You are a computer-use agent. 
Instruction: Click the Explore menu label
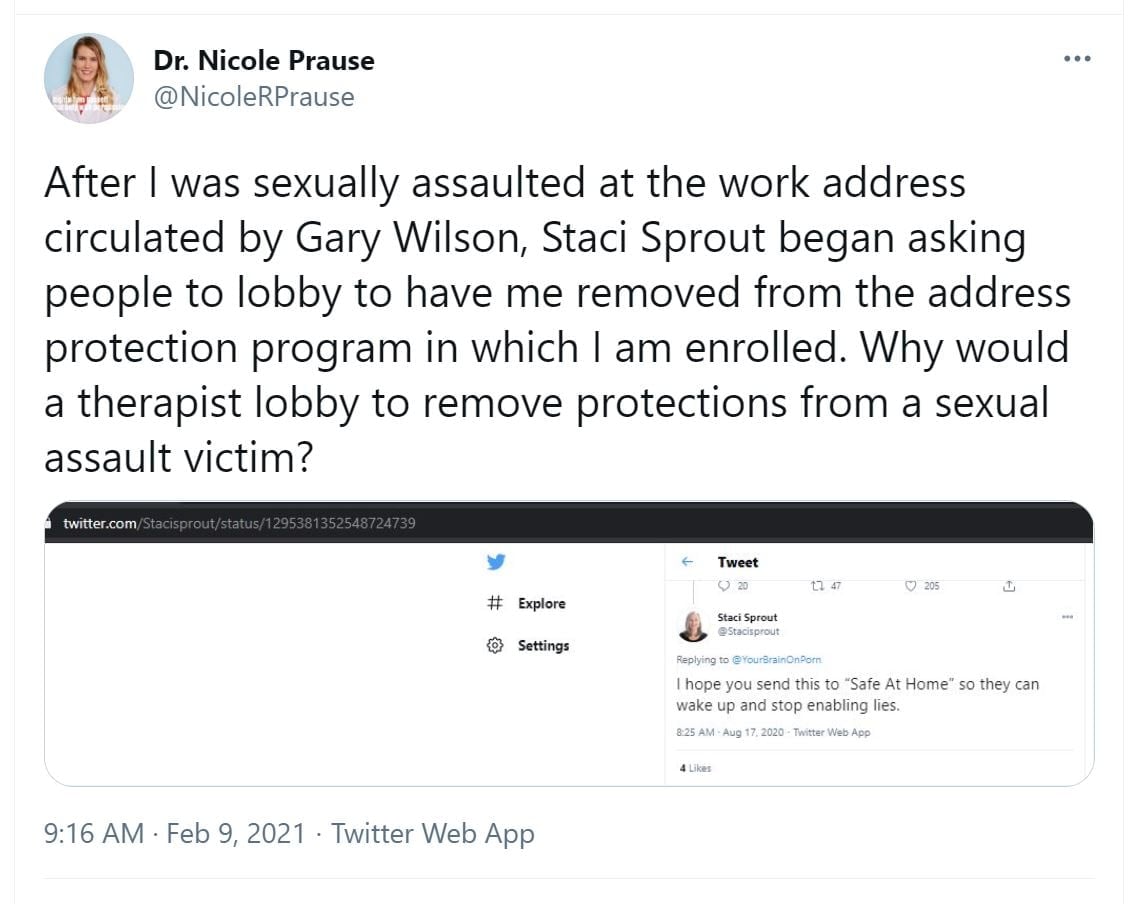541,604
